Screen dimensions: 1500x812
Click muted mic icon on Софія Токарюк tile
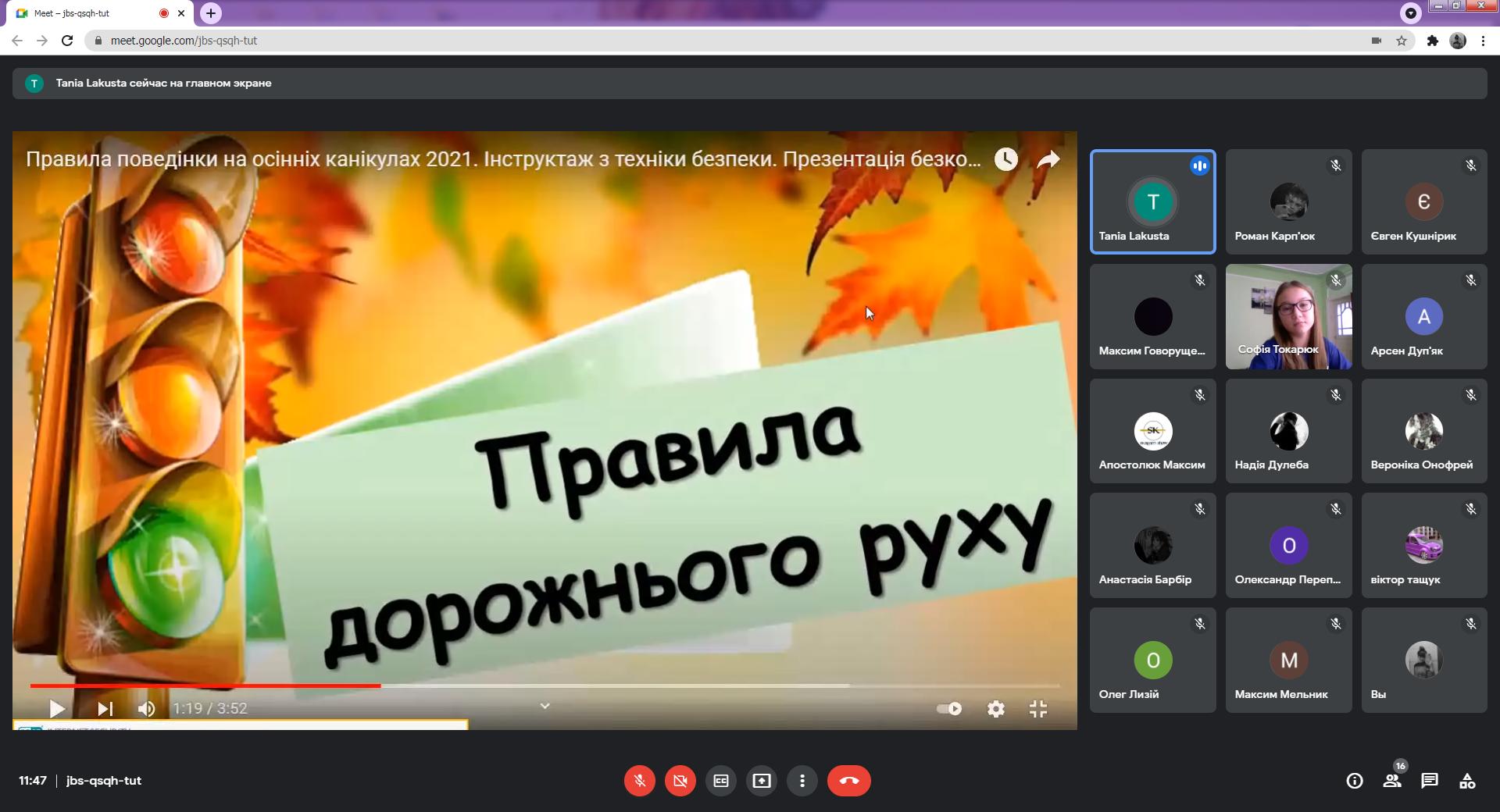tap(1336, 280)
